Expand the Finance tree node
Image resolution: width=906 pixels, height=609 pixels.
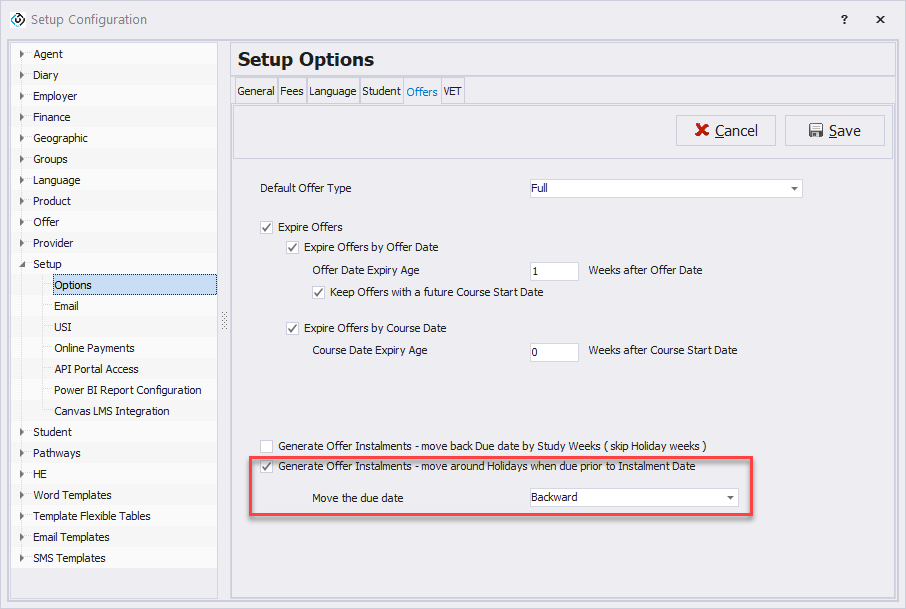pos(22,117)
